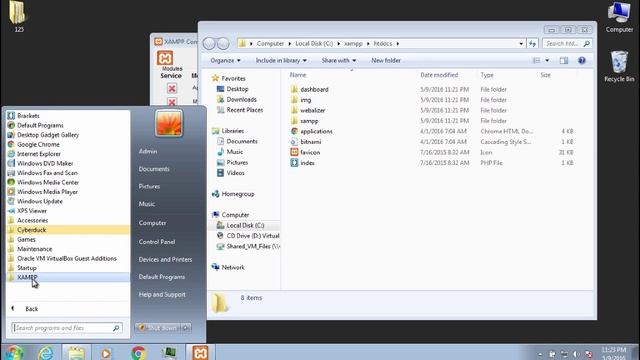Expand the Startup folder

point(27,268)
